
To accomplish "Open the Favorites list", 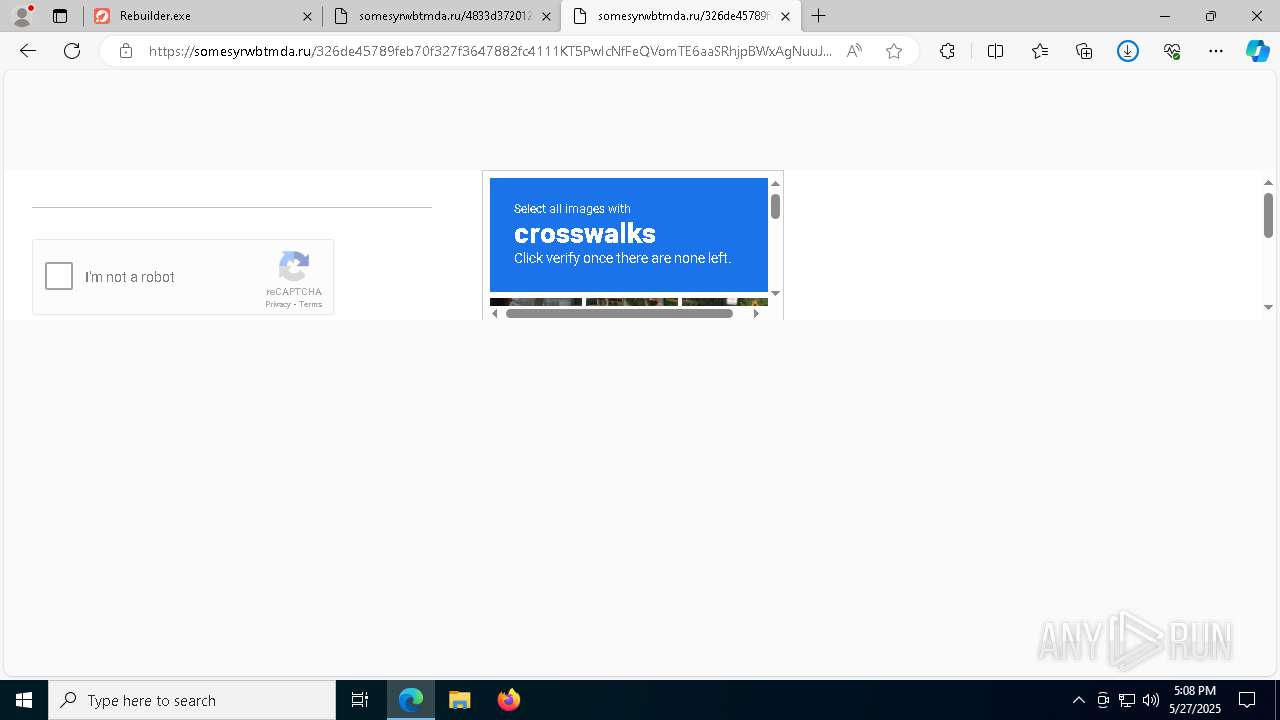I will pyautogui.click(x=1040, y=51).
